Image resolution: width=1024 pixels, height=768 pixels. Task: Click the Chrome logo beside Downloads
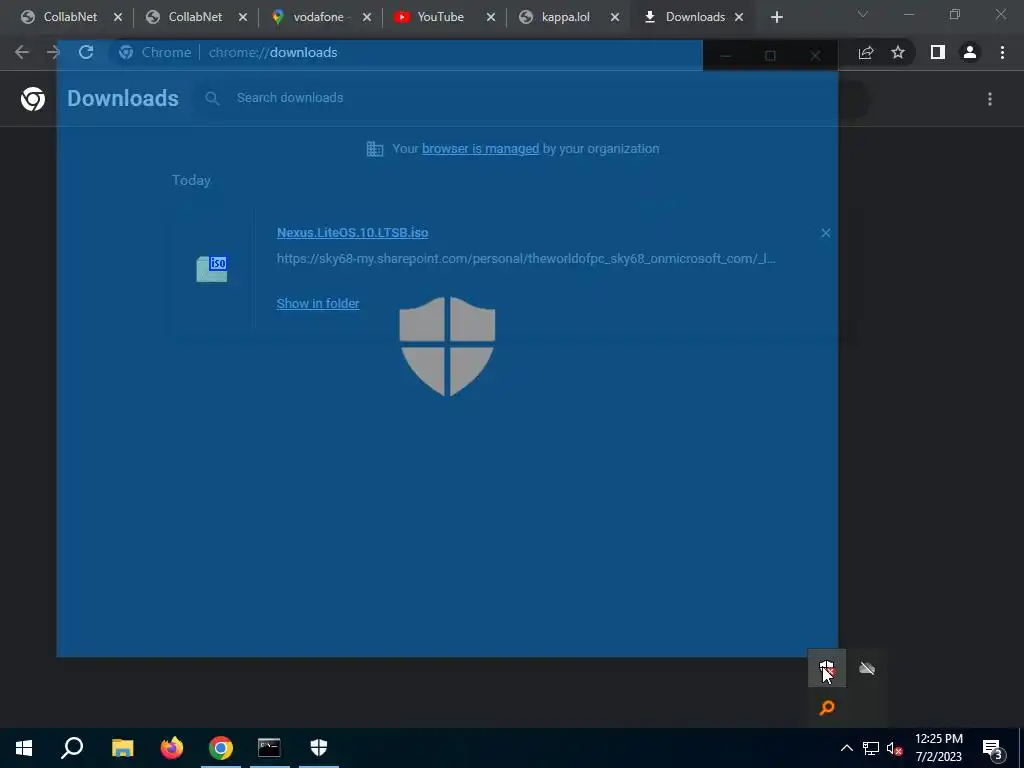(x=33, y=99)
